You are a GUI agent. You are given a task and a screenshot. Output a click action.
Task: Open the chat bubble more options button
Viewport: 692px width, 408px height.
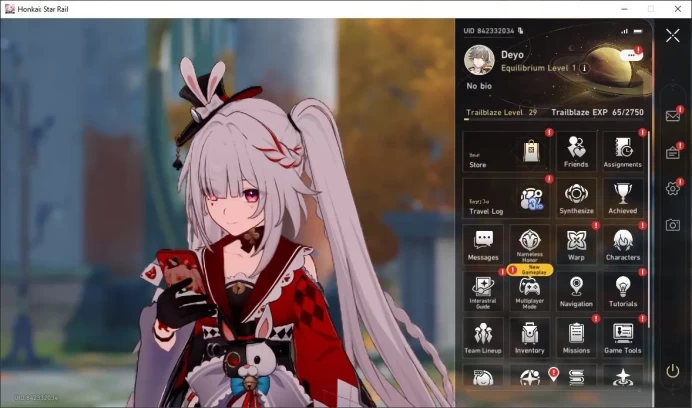(631, 55)
